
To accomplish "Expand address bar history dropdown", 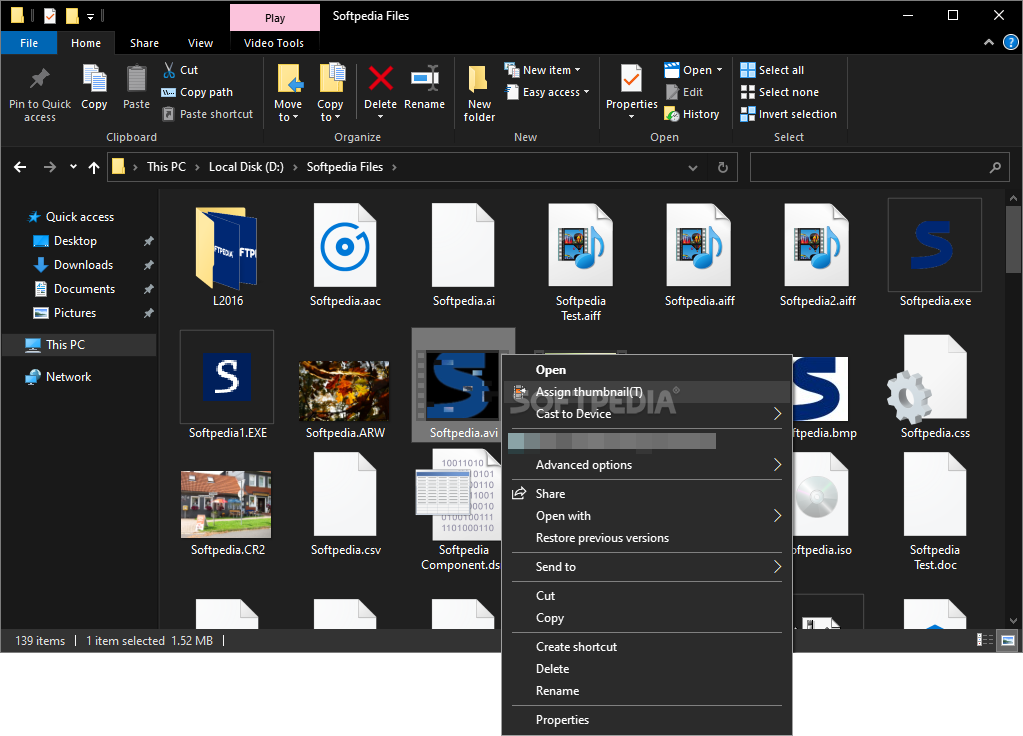I will [693, 168].
